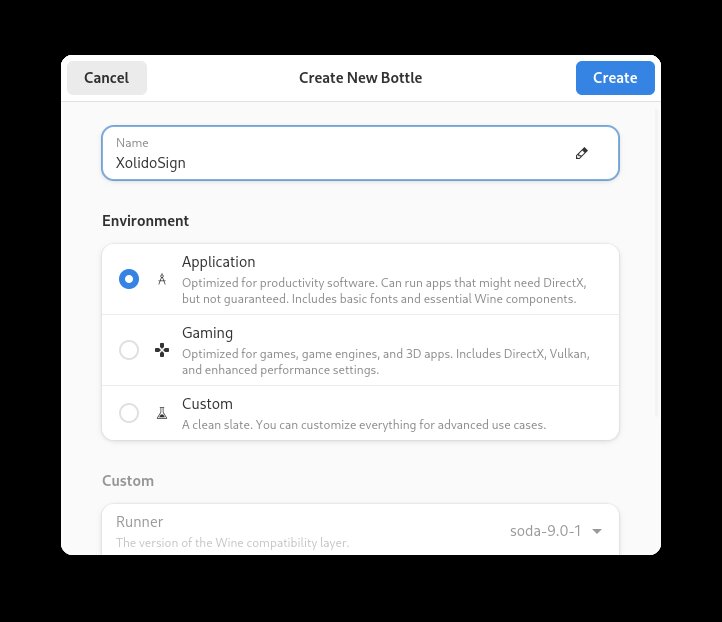Image resolution: width=722 pixels, height=622 pixels.
Task: Click the Application environment compass icon
Action: coord(162,280)
